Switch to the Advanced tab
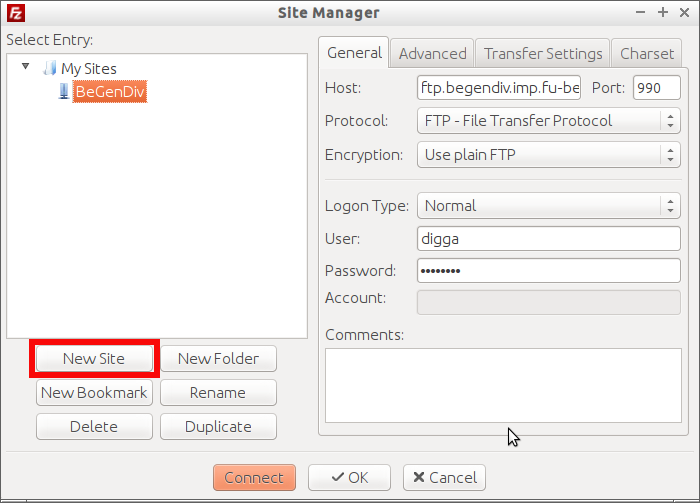 click(432, 54)
